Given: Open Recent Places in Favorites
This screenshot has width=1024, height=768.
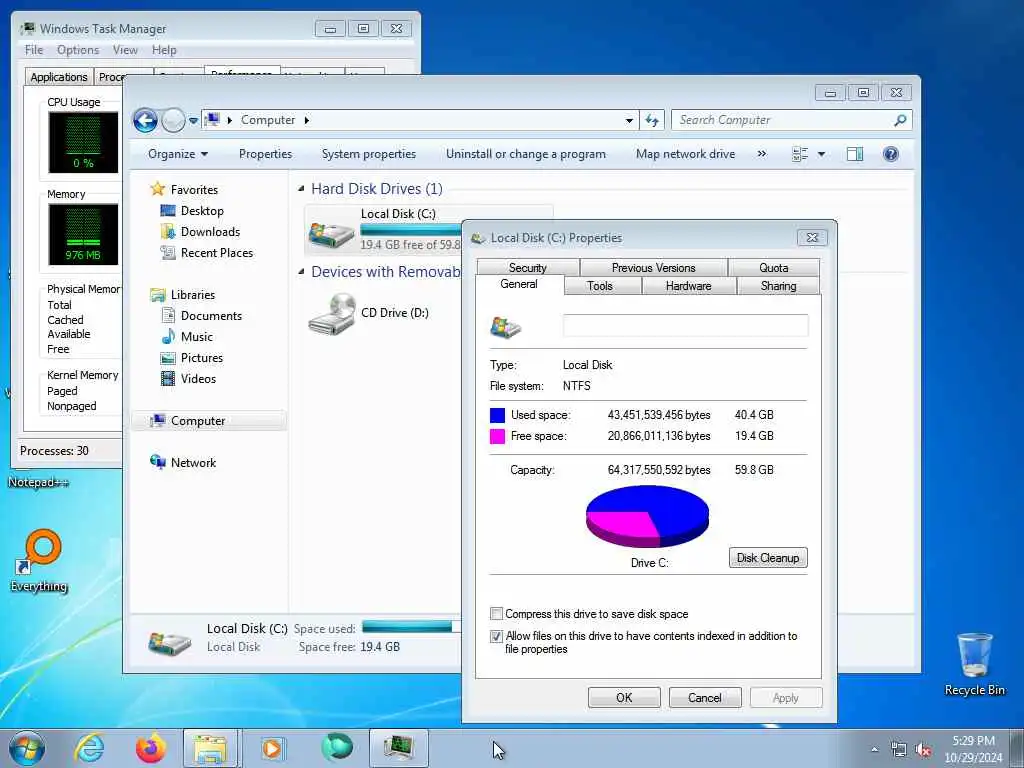Looking at the screenshot, I should pos(216,253).
